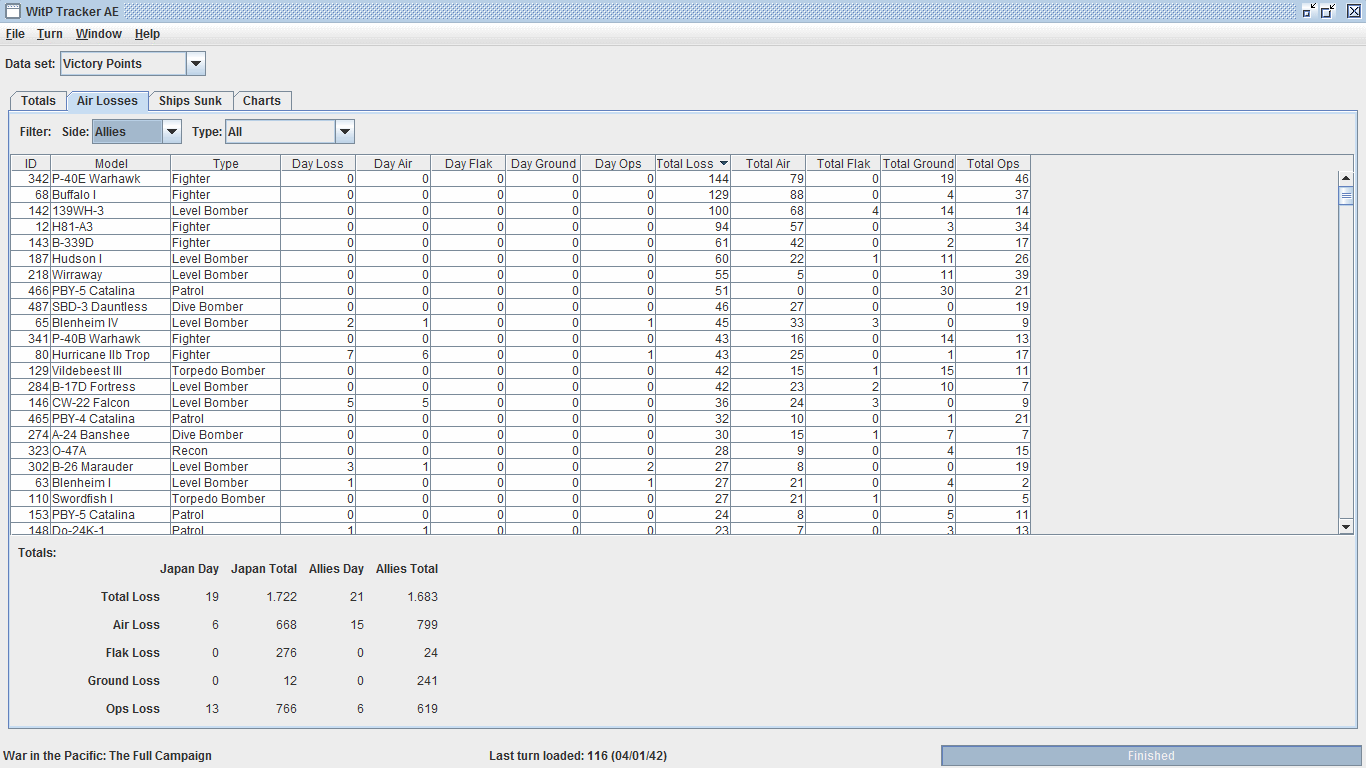Select the SBD-3 Dauntless row
The height and width of the screenshot is (768, 1366).
[x=520, y=307]
